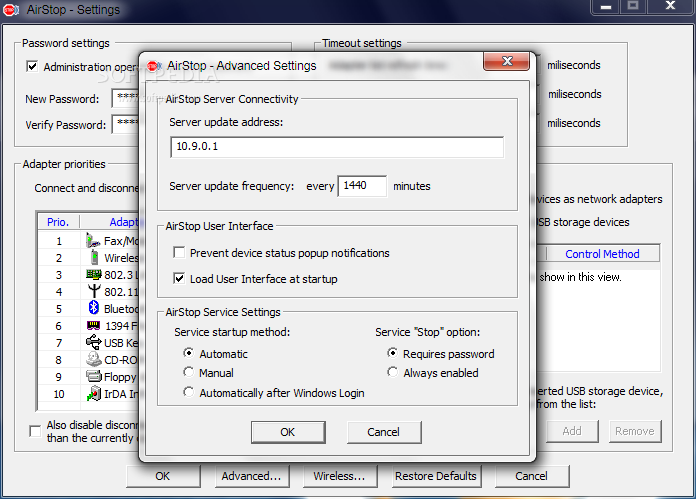696x499 pixels.
Task: Enable Prevent device status popup notifications
Action: [x=179, y=253]
